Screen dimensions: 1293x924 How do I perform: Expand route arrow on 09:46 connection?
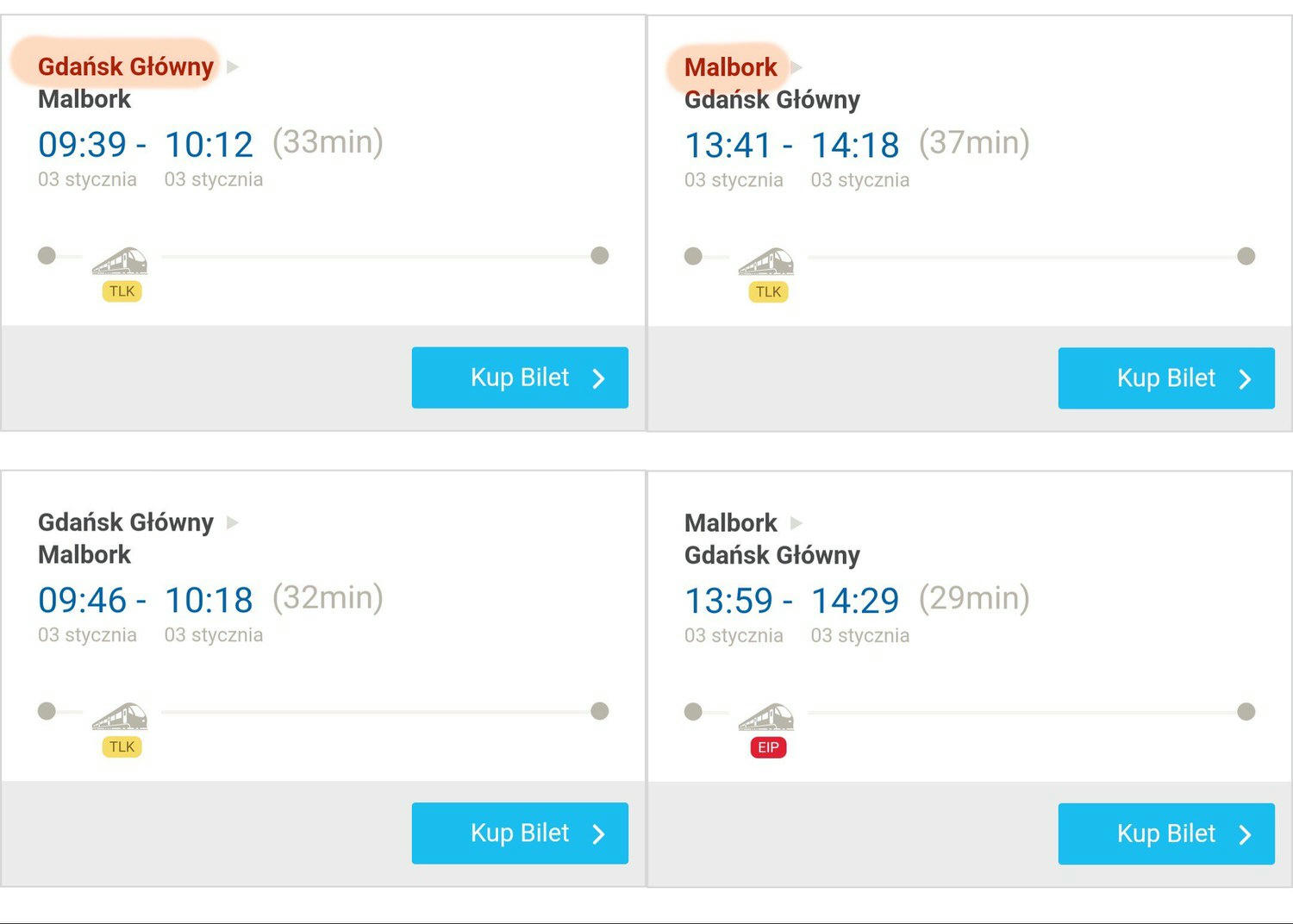pyautogui.click(x=233, y=522)
